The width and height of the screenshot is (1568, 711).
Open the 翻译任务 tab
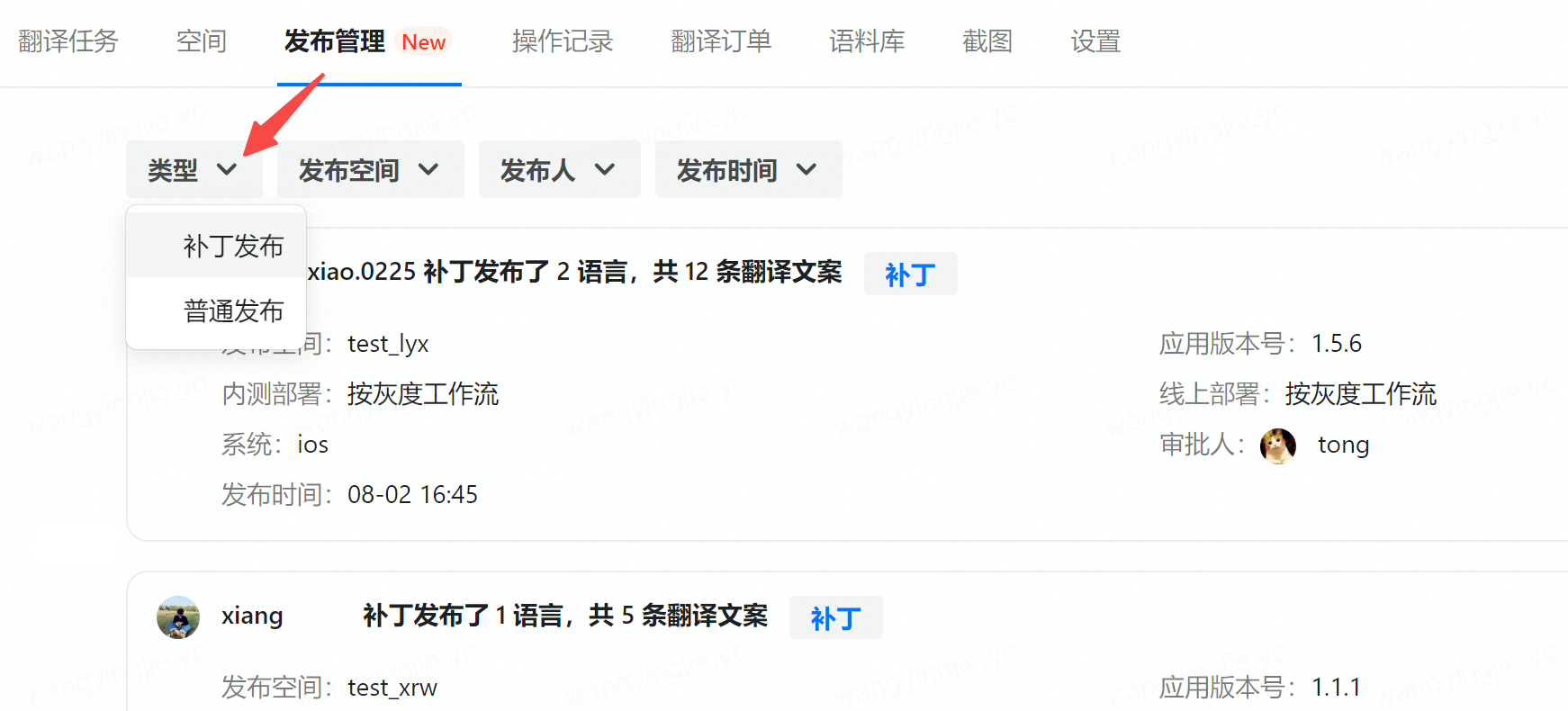[x=68, y=41]
